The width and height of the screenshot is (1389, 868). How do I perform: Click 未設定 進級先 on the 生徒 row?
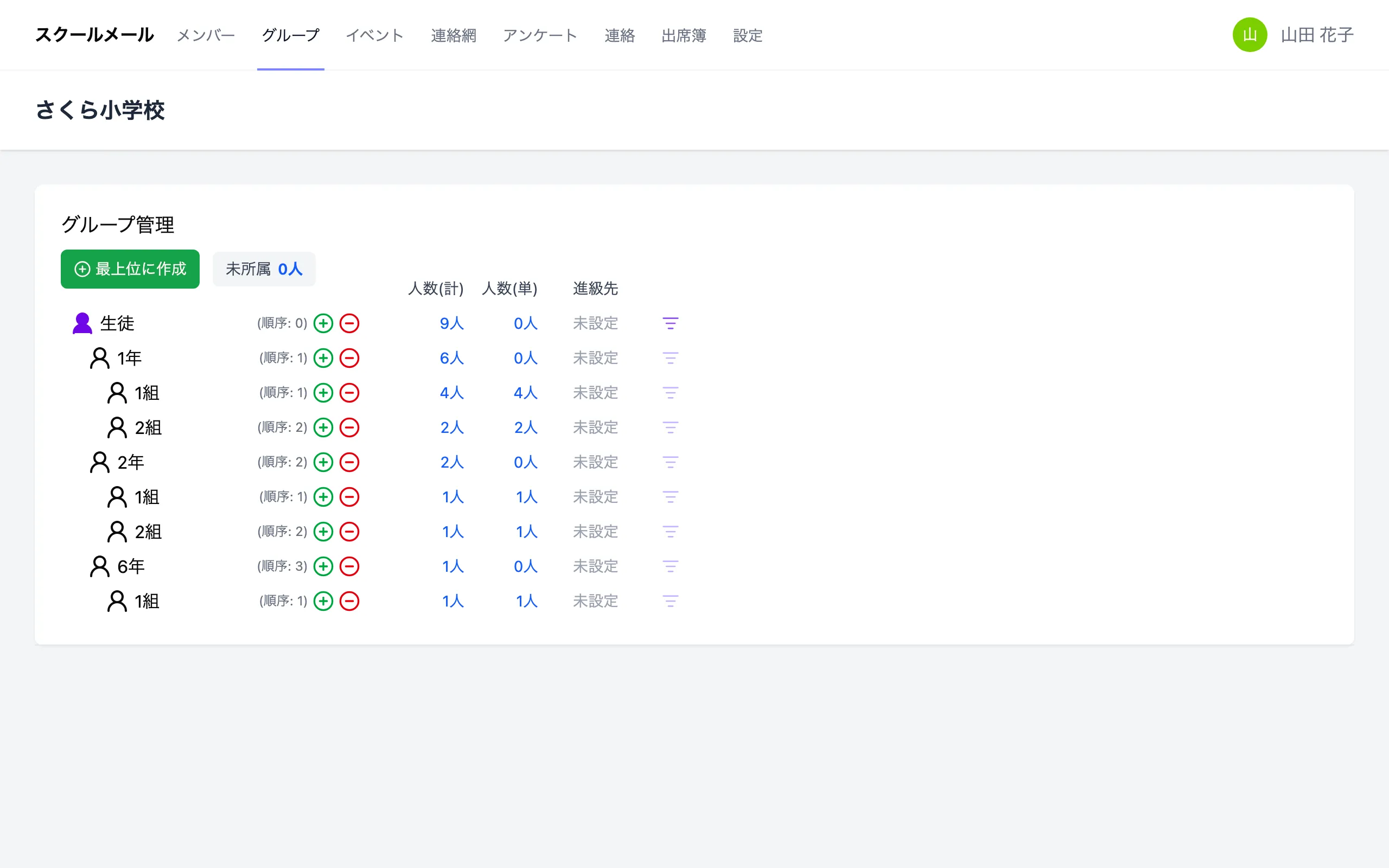(595, 323)
